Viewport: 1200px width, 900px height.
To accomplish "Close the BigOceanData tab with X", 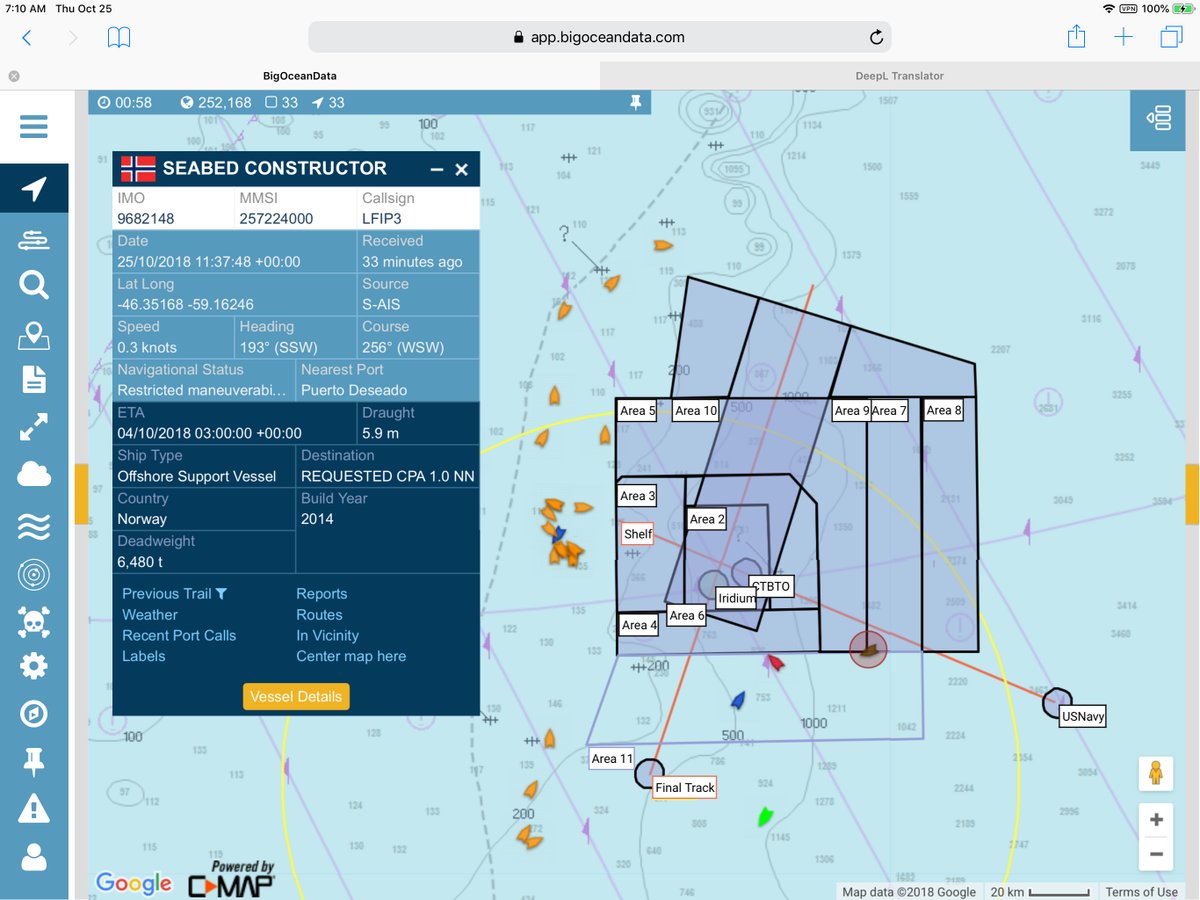I will tap(14, 76).
